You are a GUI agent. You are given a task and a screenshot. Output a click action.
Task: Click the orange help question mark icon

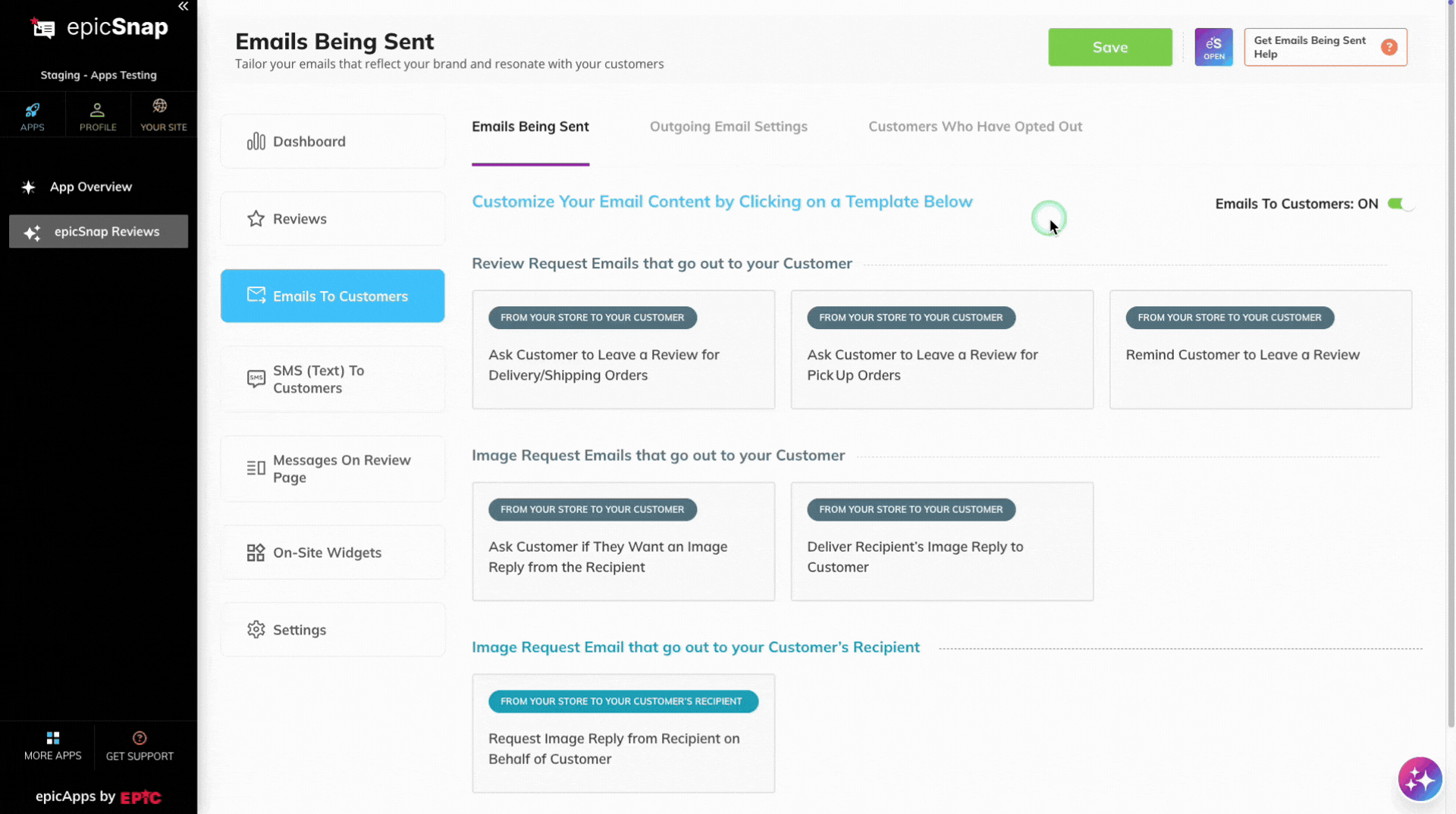pos(1389,47)
